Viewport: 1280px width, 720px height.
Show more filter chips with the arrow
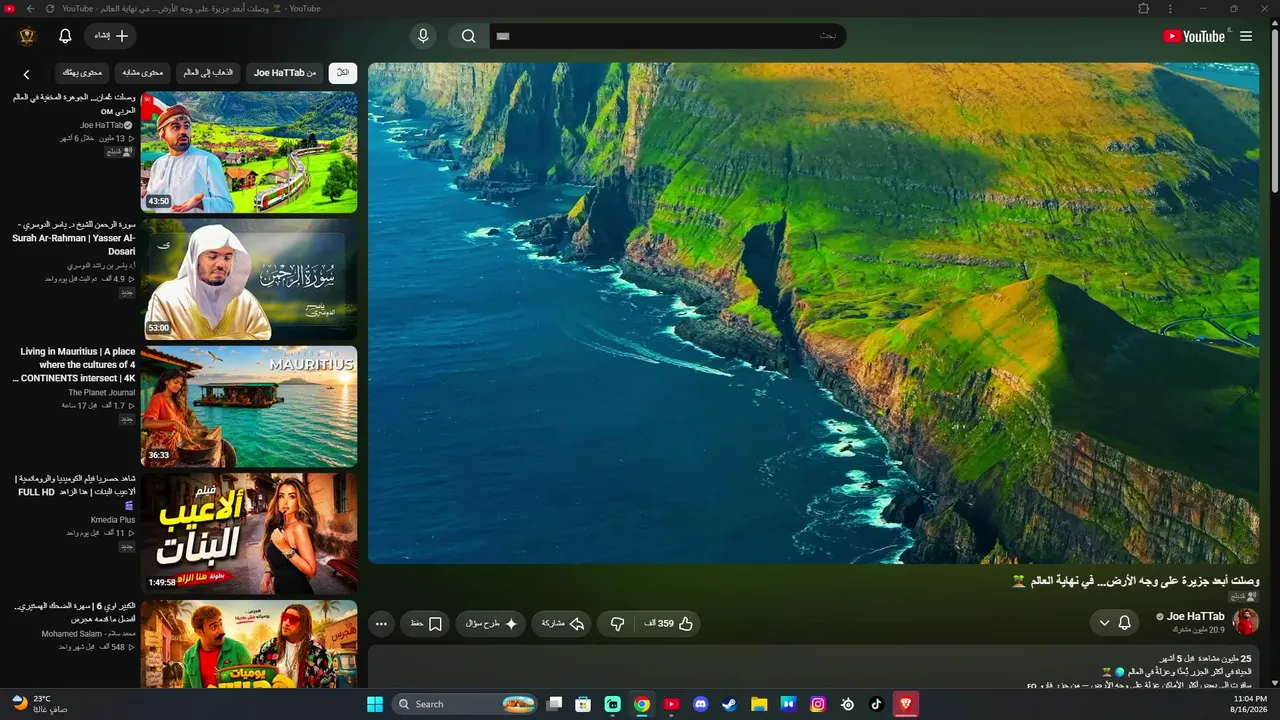[x=27, y=74]
